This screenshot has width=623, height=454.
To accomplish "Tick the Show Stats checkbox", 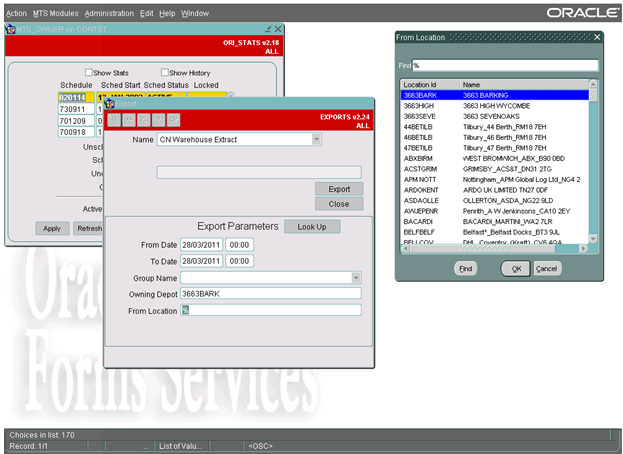I will 89,72.
